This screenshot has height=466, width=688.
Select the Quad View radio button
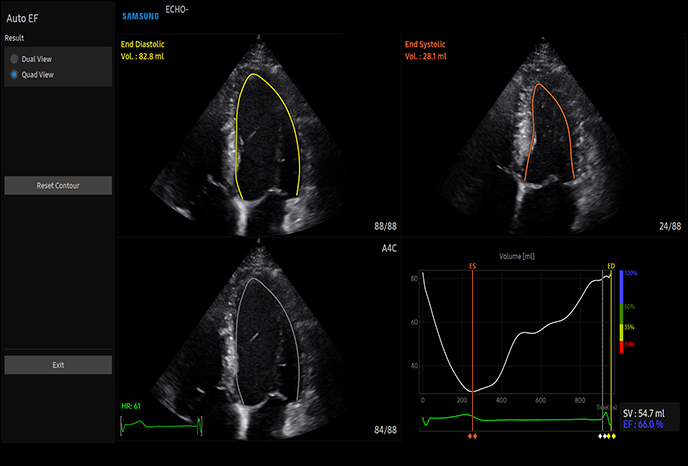coord(14,74)
